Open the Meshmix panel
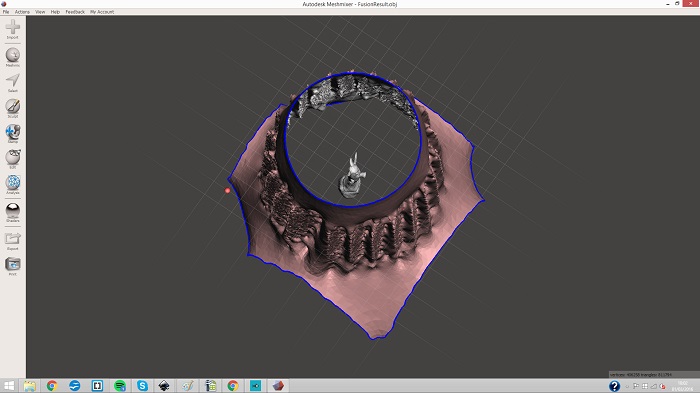This screenshot has width=700, height=393. (x=12, y=57)
